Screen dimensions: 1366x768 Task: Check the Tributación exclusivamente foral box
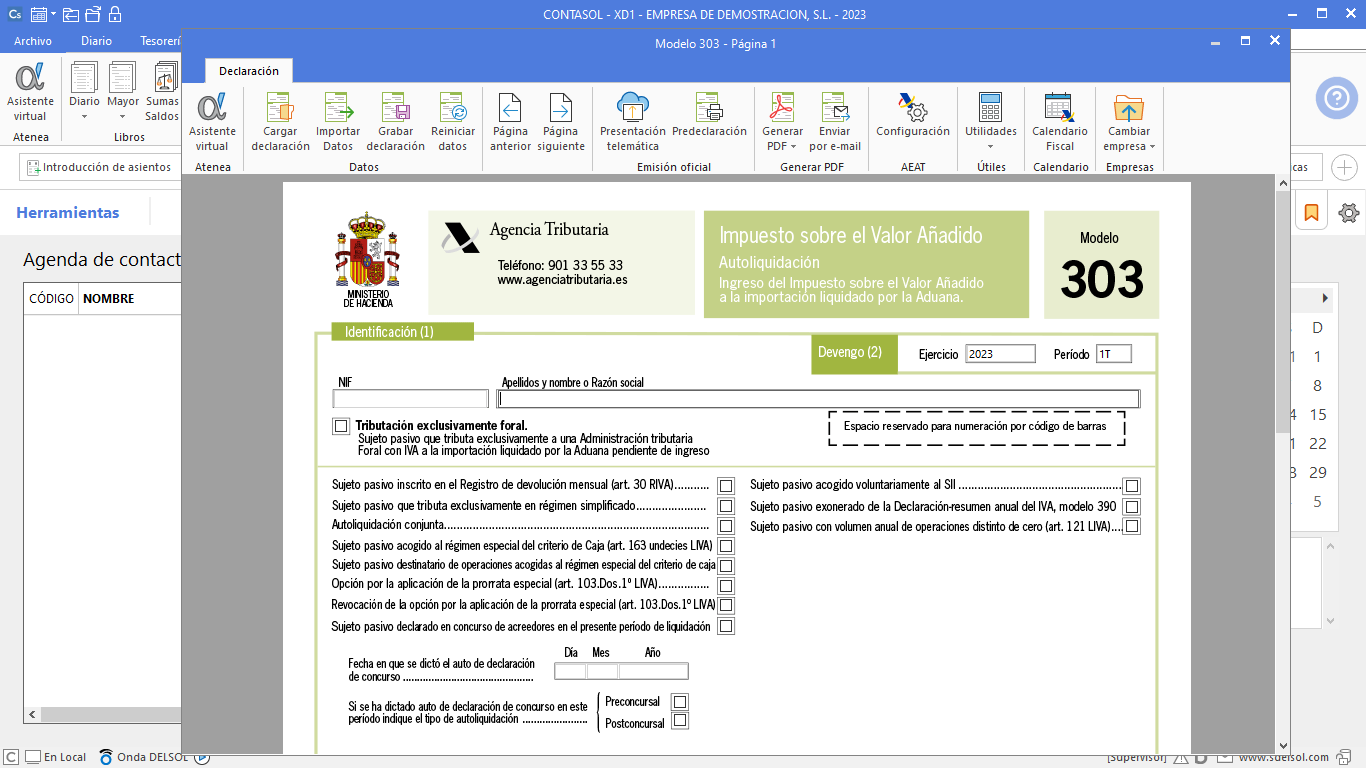click(x=341, y=427)
